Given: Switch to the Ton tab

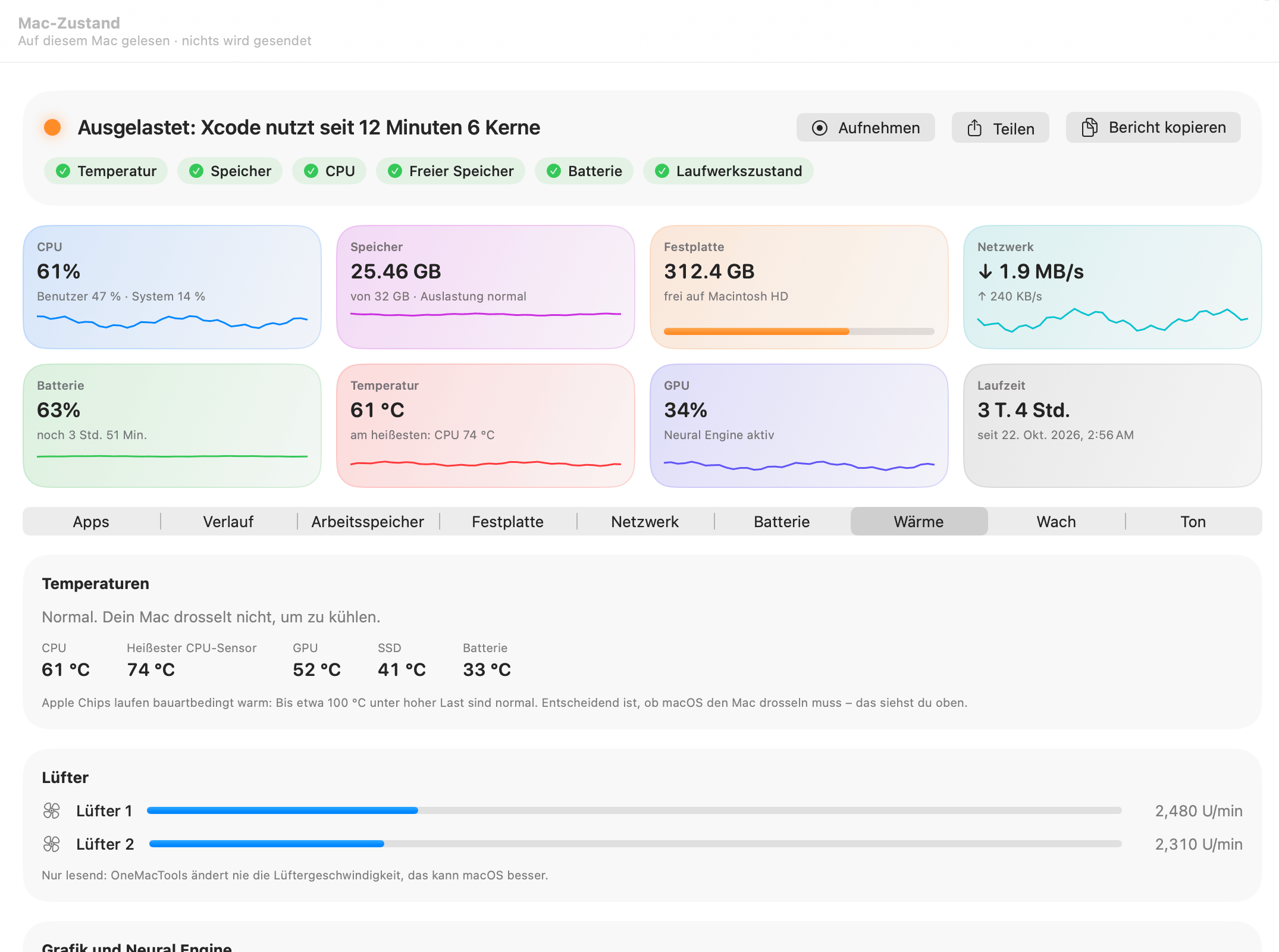Looking at the screenshot, I should pos(1193,521).
